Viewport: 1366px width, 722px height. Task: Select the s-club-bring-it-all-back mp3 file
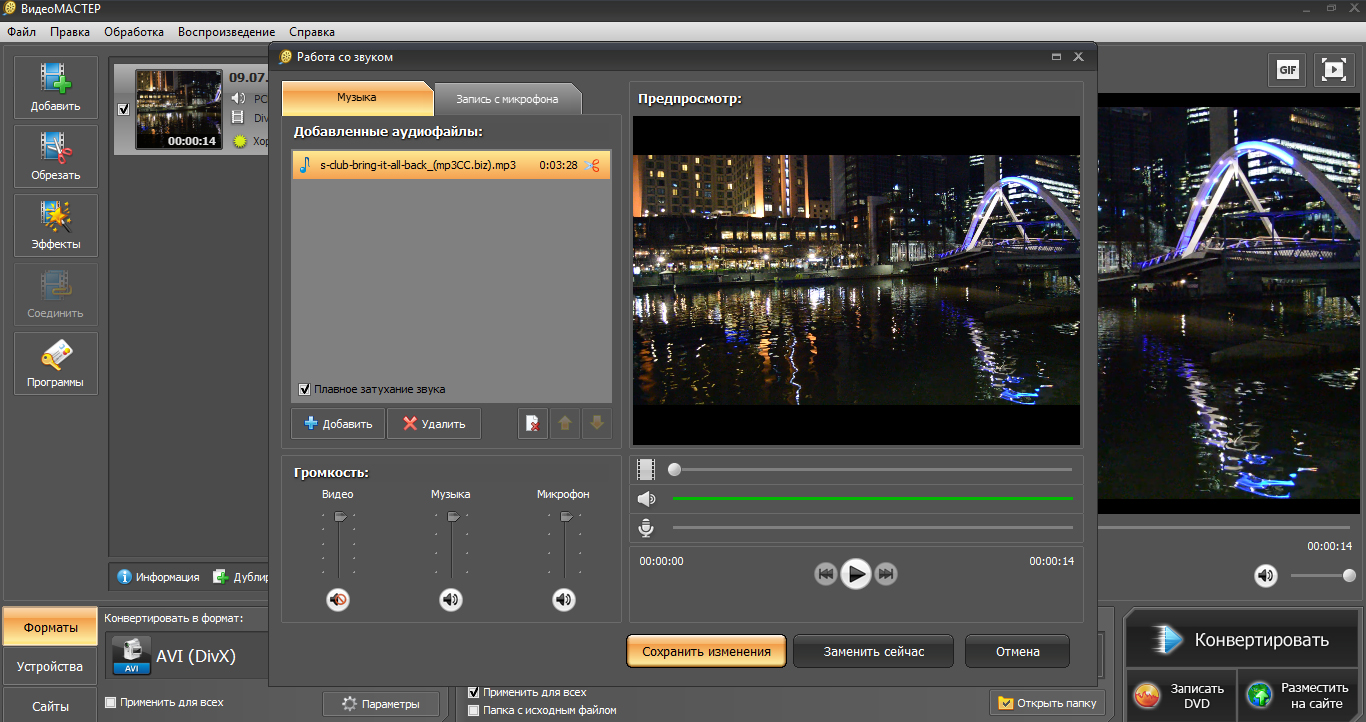[x=418, y=165]
